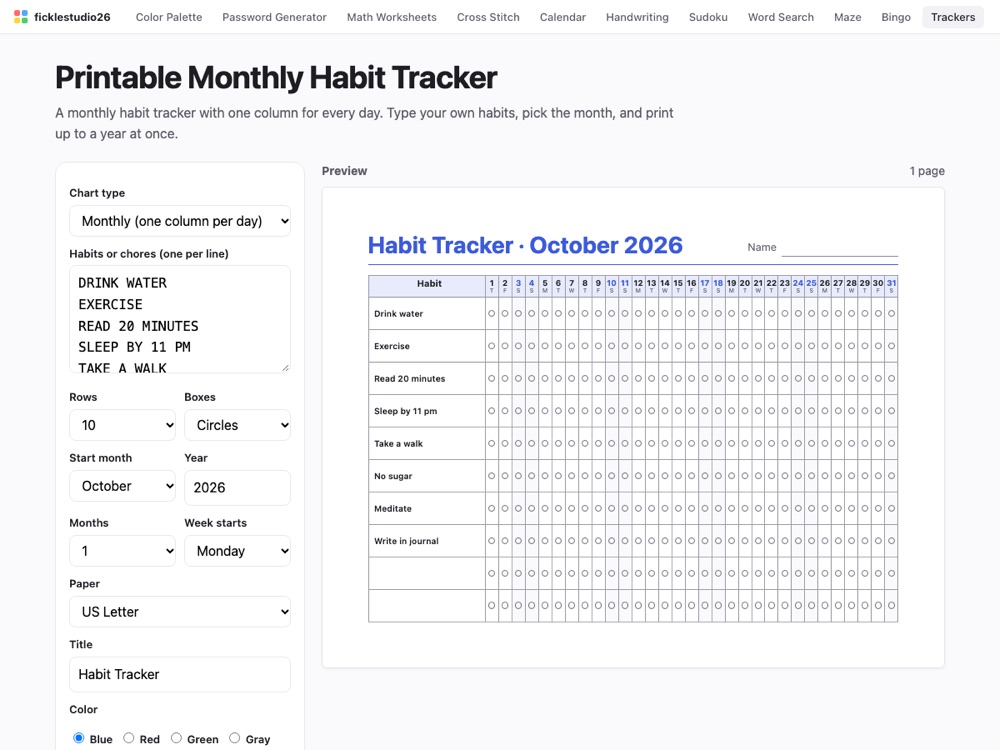1000x750 pixels.
Task: Open the ficklestudio26 home link
Action: [x=62, y=17]
